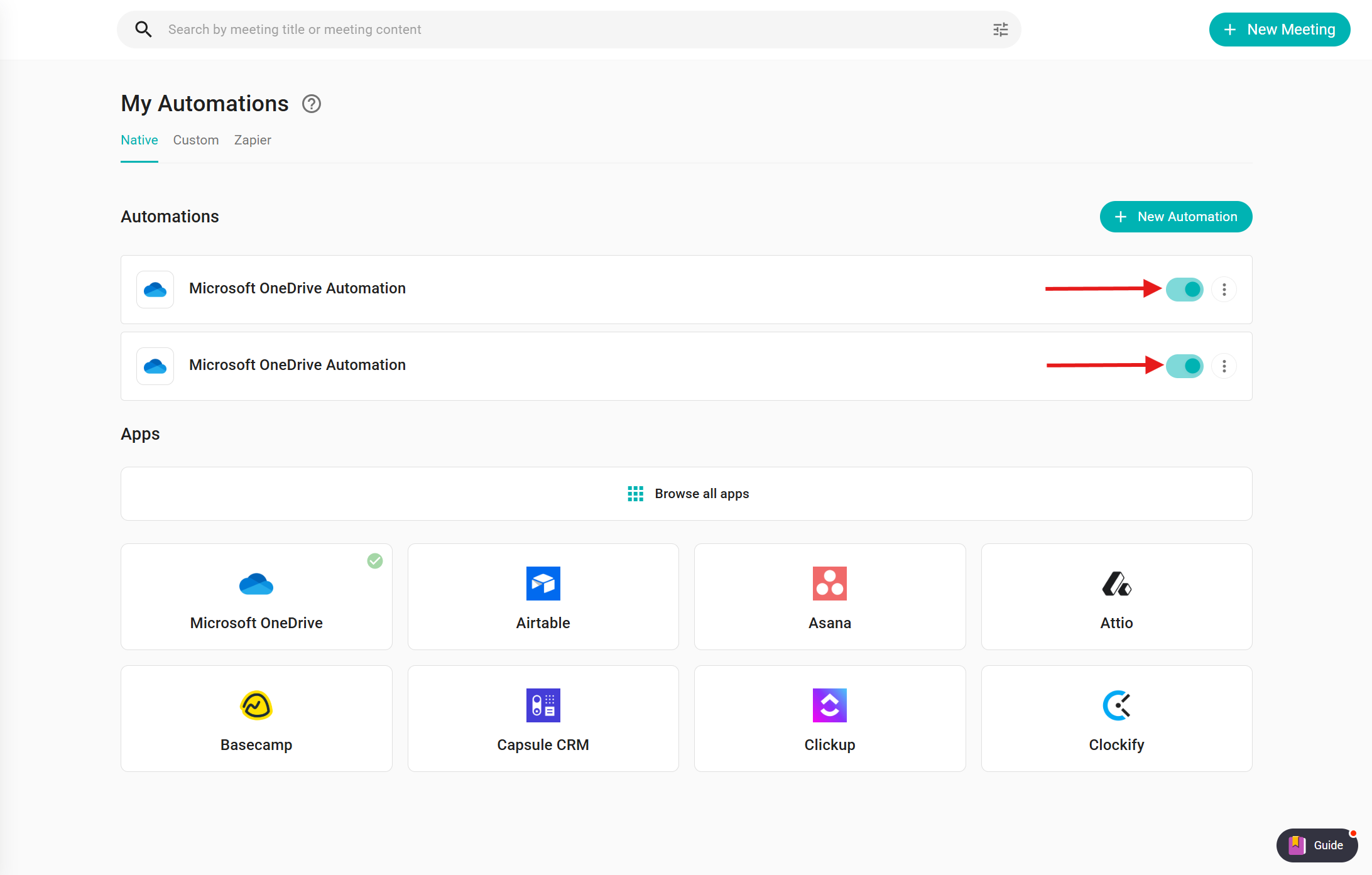
Task: Click the search magnifier icon
Action: (143, 30)
